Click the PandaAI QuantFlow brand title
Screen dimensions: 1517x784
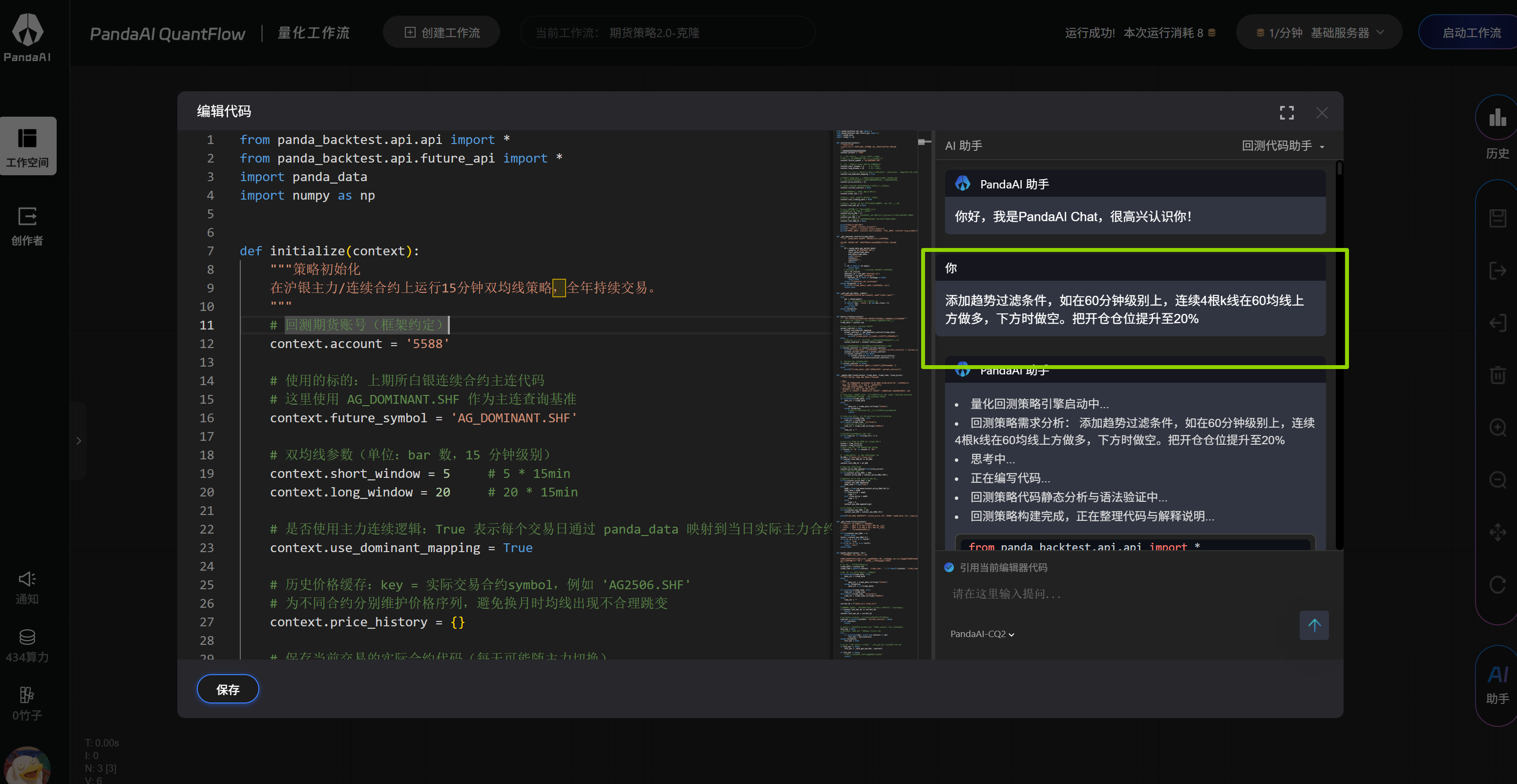[167, 34]
